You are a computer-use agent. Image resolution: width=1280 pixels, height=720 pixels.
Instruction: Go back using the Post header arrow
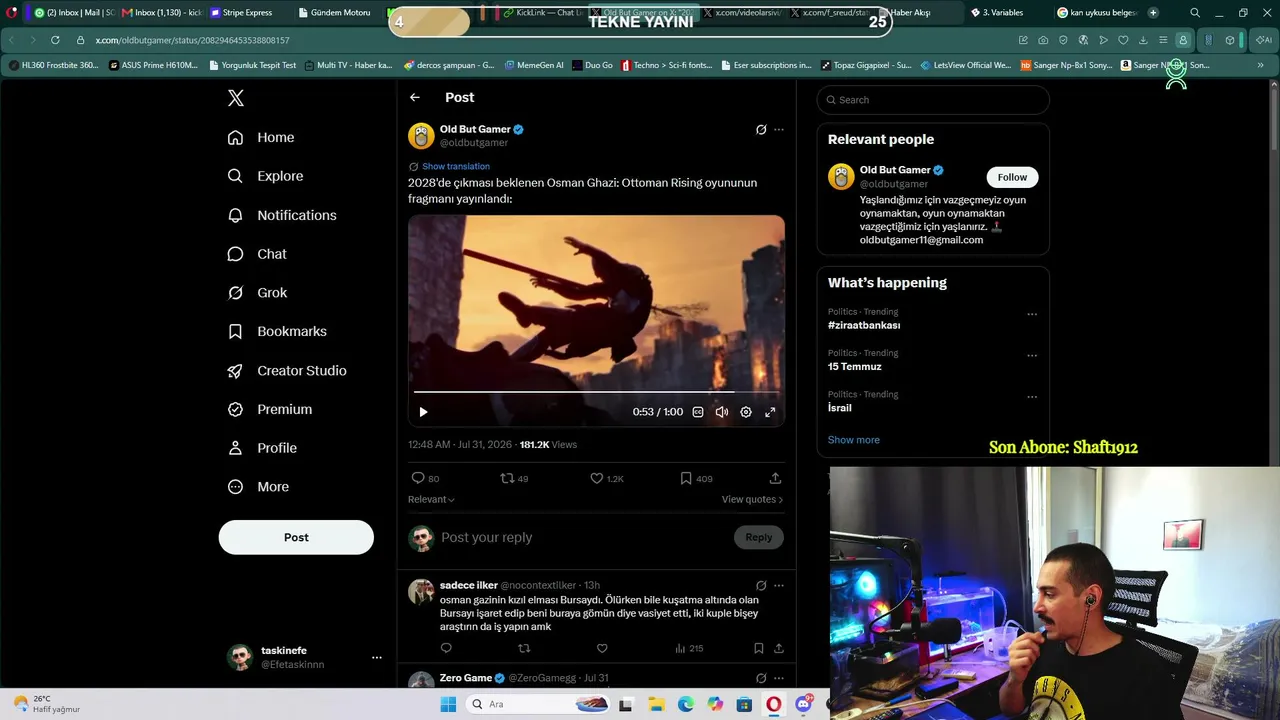tap(415, 97)
